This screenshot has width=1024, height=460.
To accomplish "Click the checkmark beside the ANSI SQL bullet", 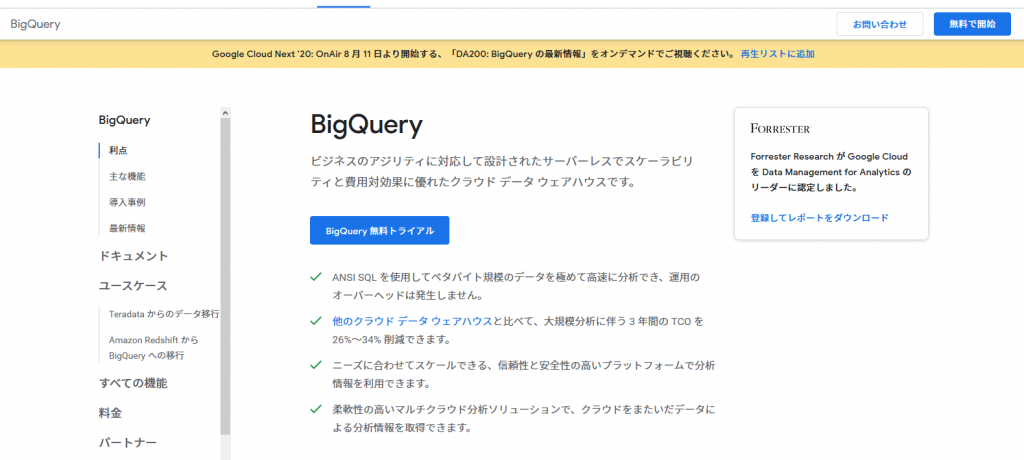I will click(x=316, y=277).
